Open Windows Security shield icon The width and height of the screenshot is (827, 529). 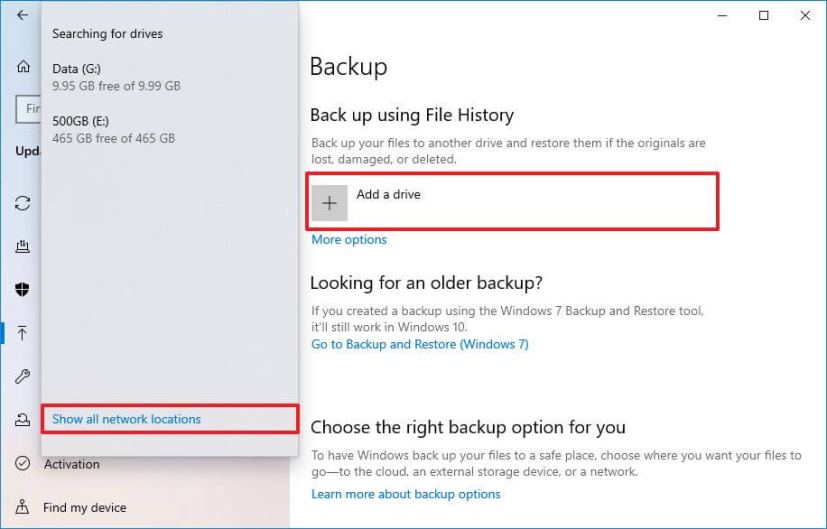[x=22, y=290]
